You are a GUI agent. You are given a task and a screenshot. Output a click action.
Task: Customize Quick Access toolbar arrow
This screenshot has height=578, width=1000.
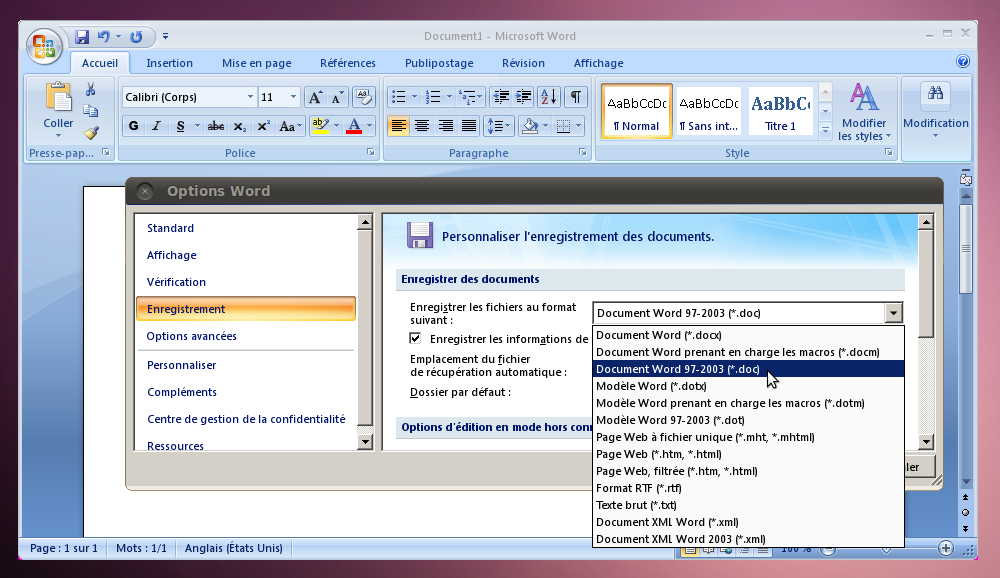click(x=165, y=36)
